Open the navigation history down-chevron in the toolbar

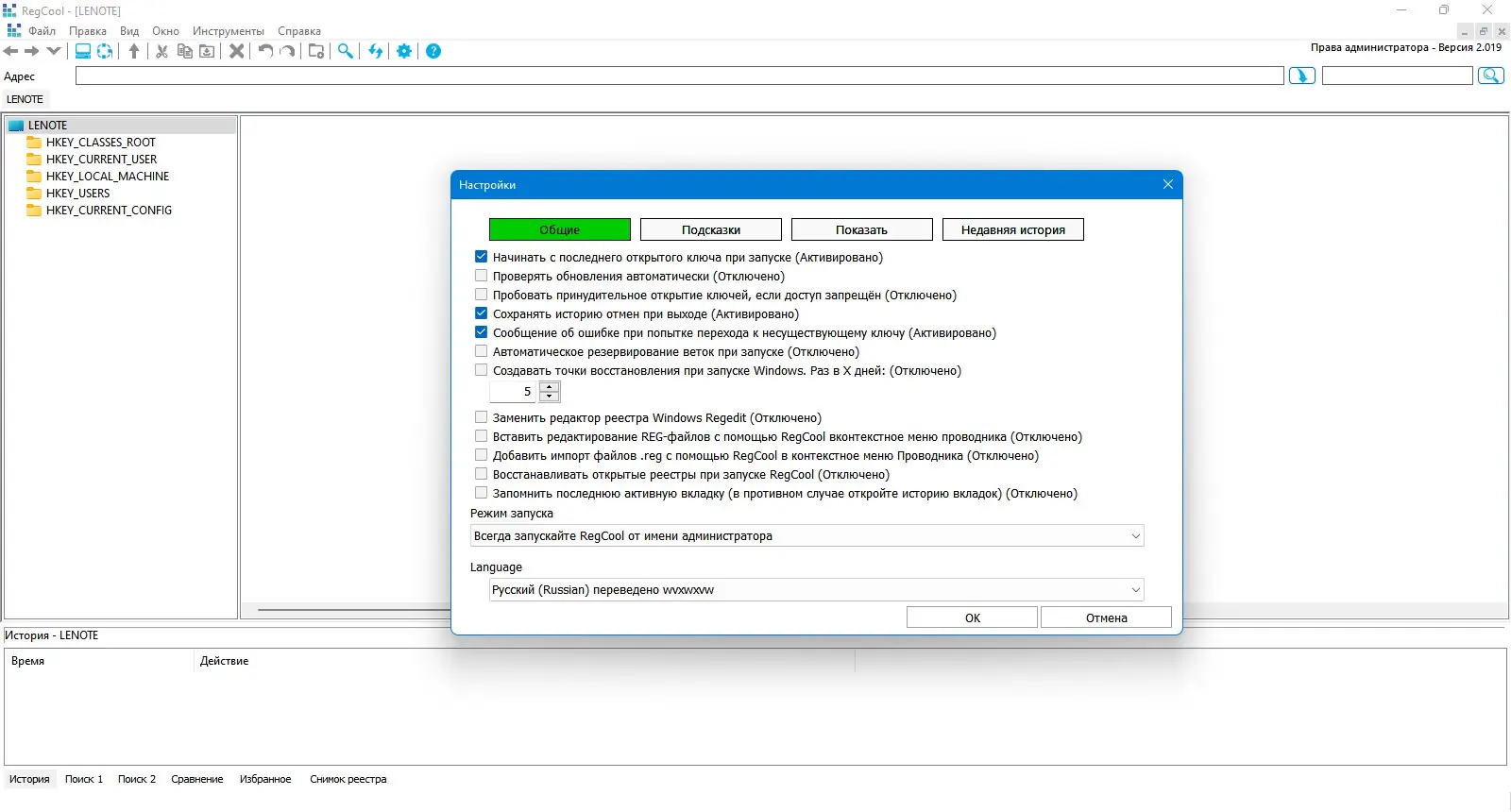pos(53,51)
